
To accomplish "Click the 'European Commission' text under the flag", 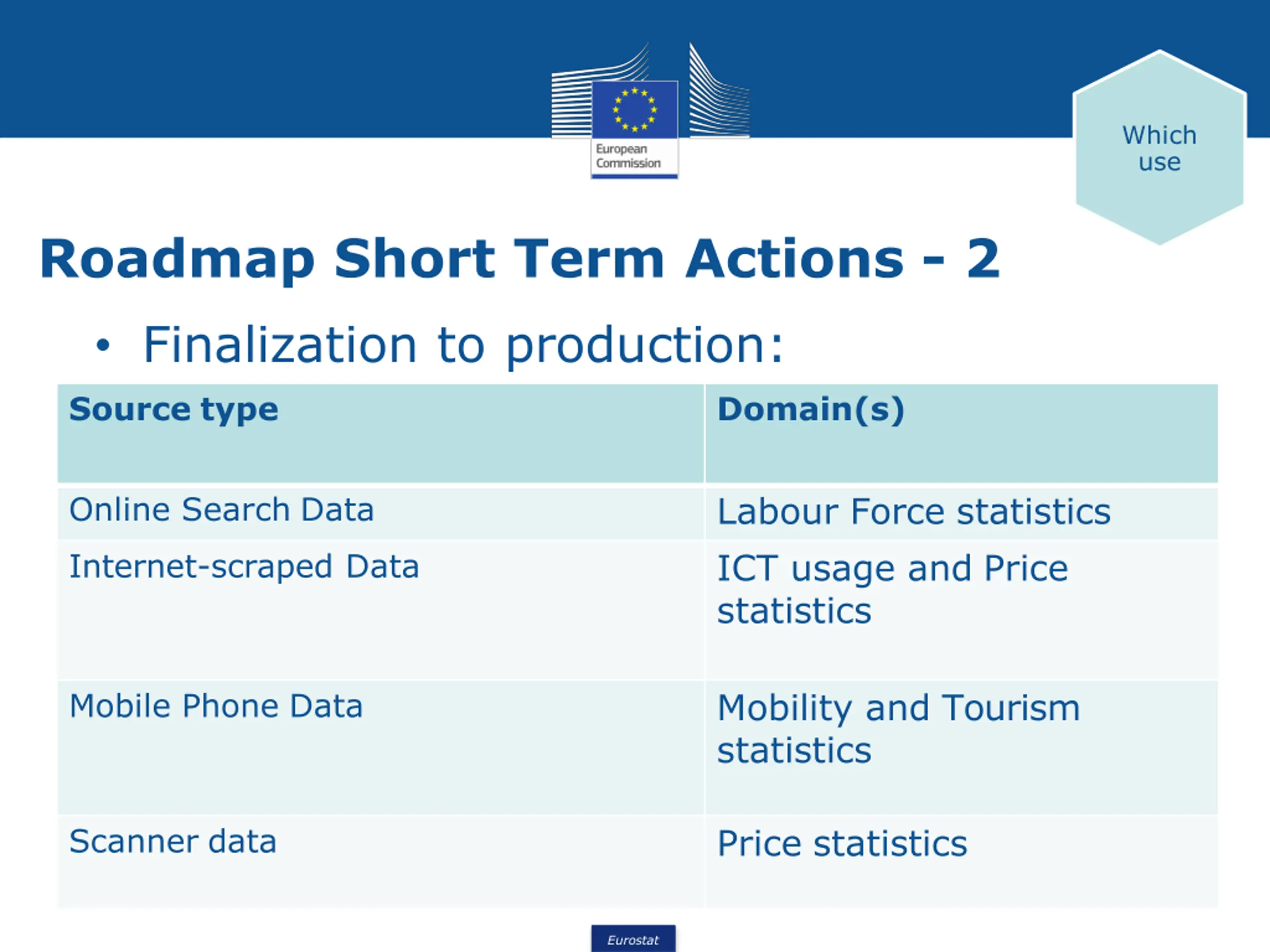I will pyautogui.click(x=628, y=156).
